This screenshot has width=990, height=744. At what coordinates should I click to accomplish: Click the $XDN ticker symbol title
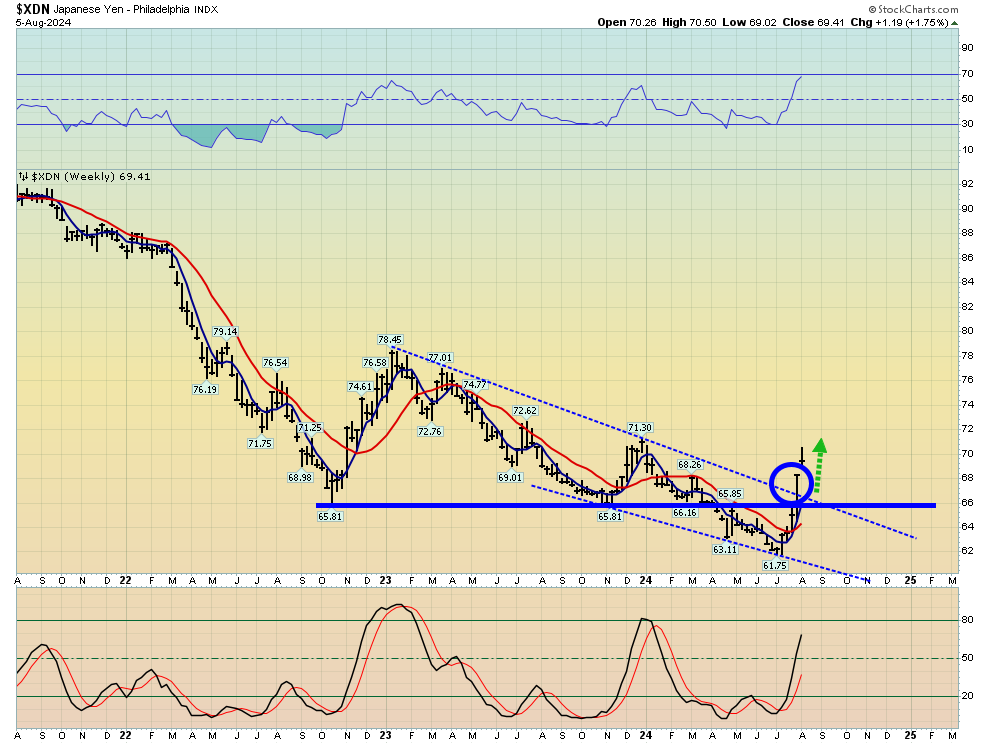point(33,9)
